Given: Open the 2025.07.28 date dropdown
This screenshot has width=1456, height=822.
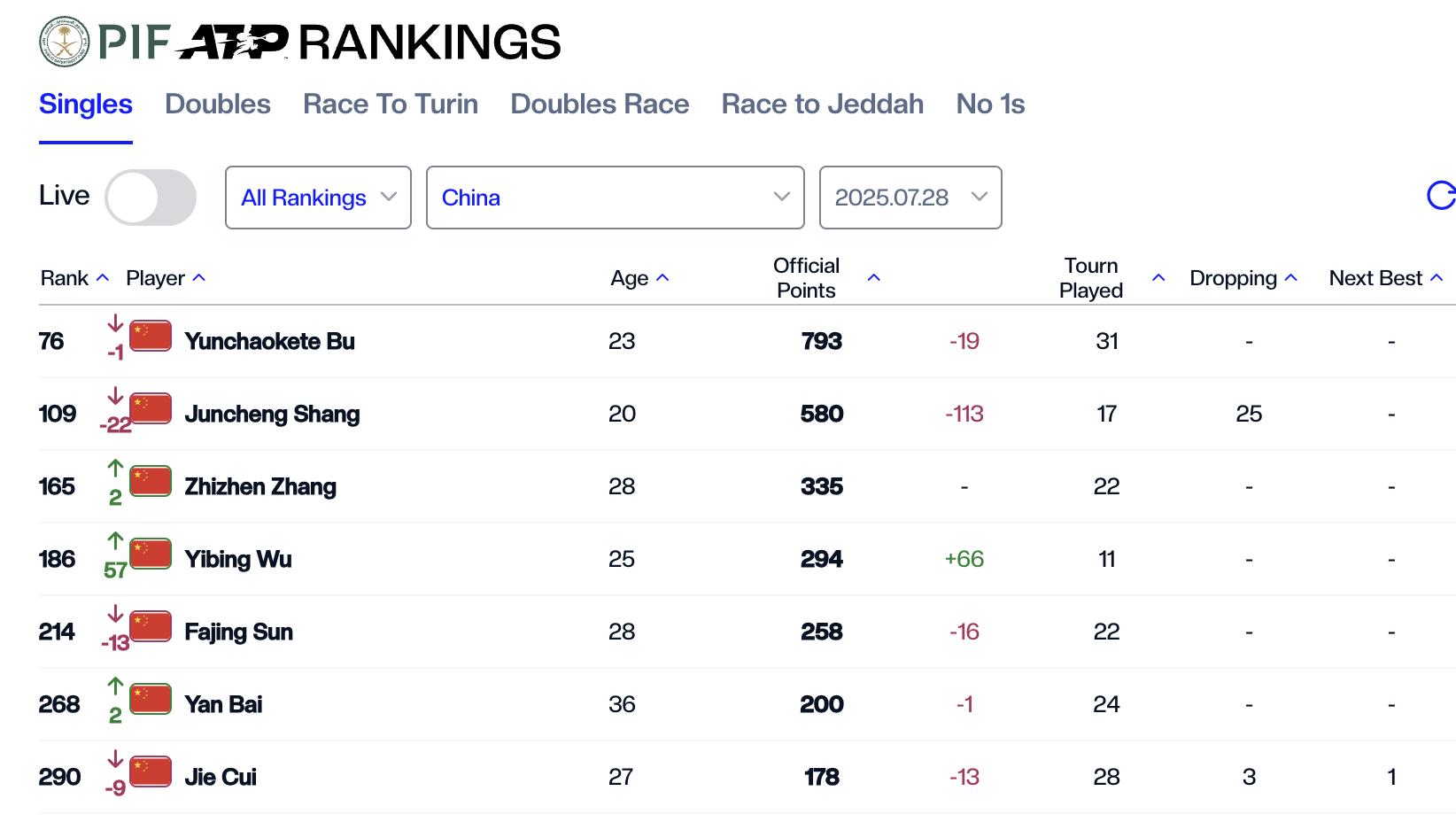Looking at the screenshot, I should [910, 198].
